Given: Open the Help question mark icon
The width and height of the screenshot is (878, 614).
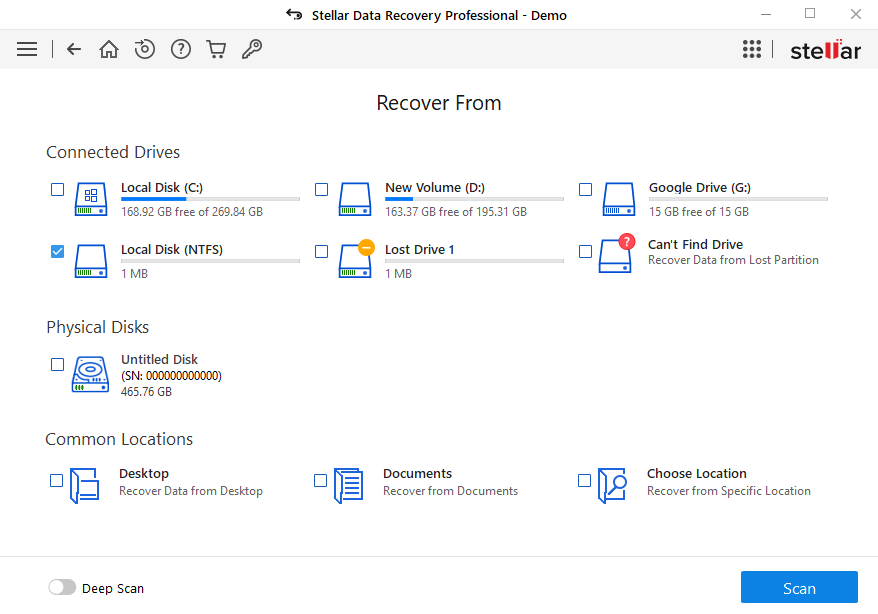Looking at the screenshot, I should point(181,49).
